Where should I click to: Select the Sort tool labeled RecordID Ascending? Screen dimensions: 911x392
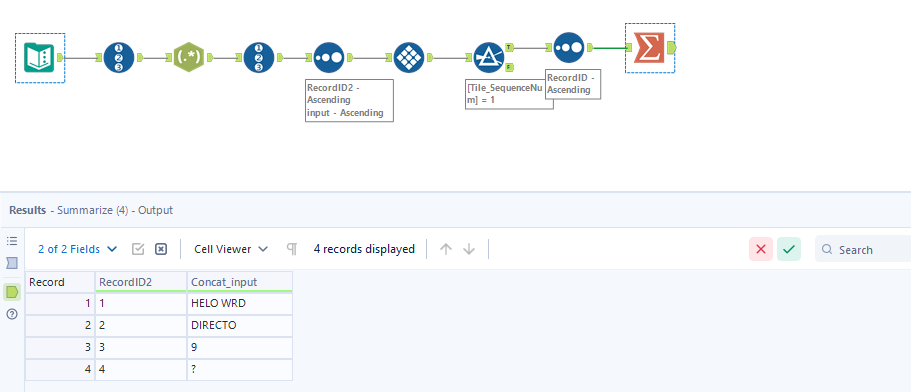(x=569, y=48)
